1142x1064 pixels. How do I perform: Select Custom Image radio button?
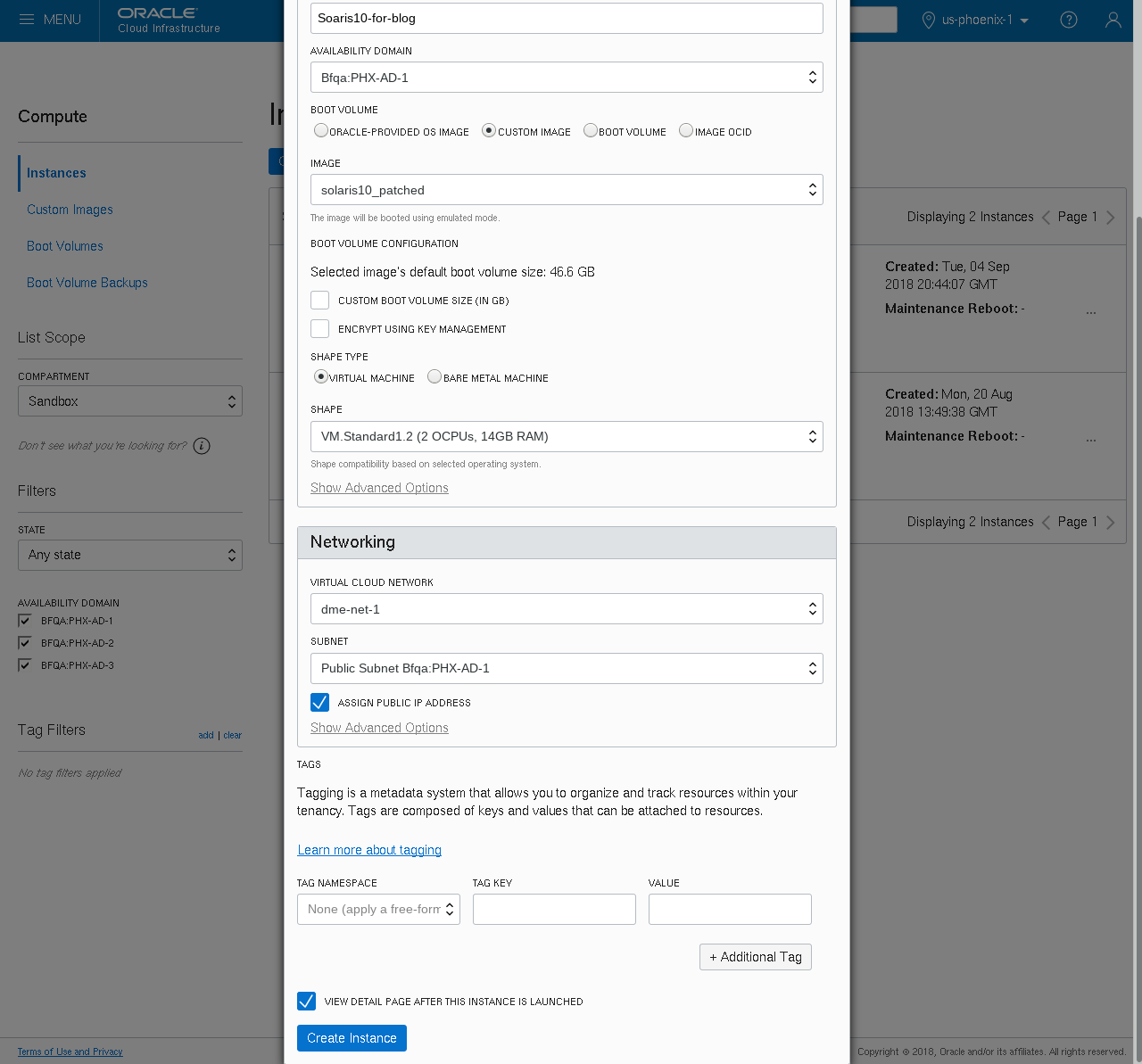[x=489, y=130]
